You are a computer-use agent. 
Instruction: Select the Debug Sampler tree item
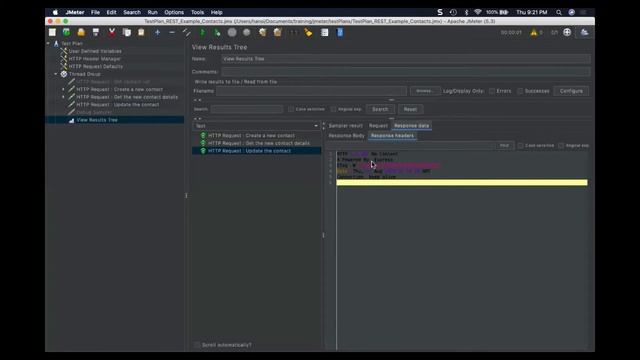(94, 112)
